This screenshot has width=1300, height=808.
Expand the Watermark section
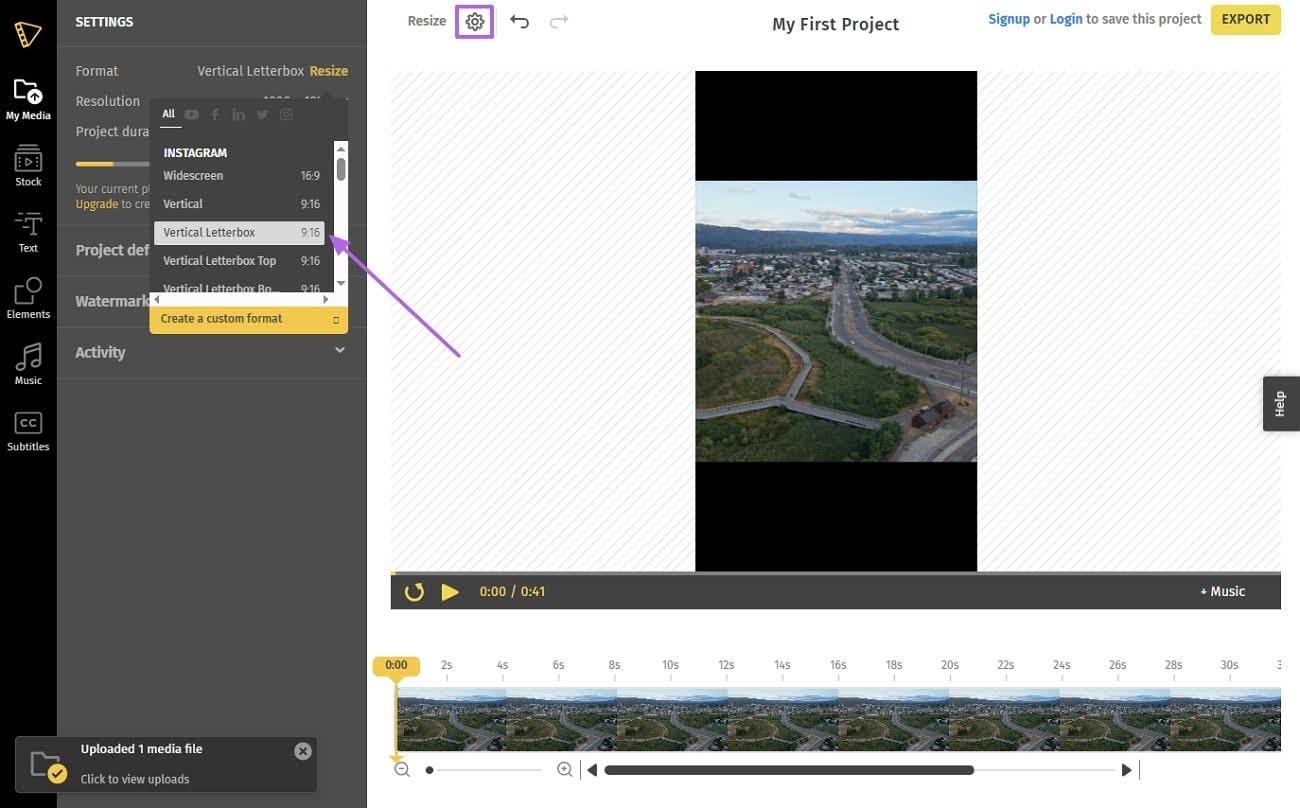tap(111, 301)
